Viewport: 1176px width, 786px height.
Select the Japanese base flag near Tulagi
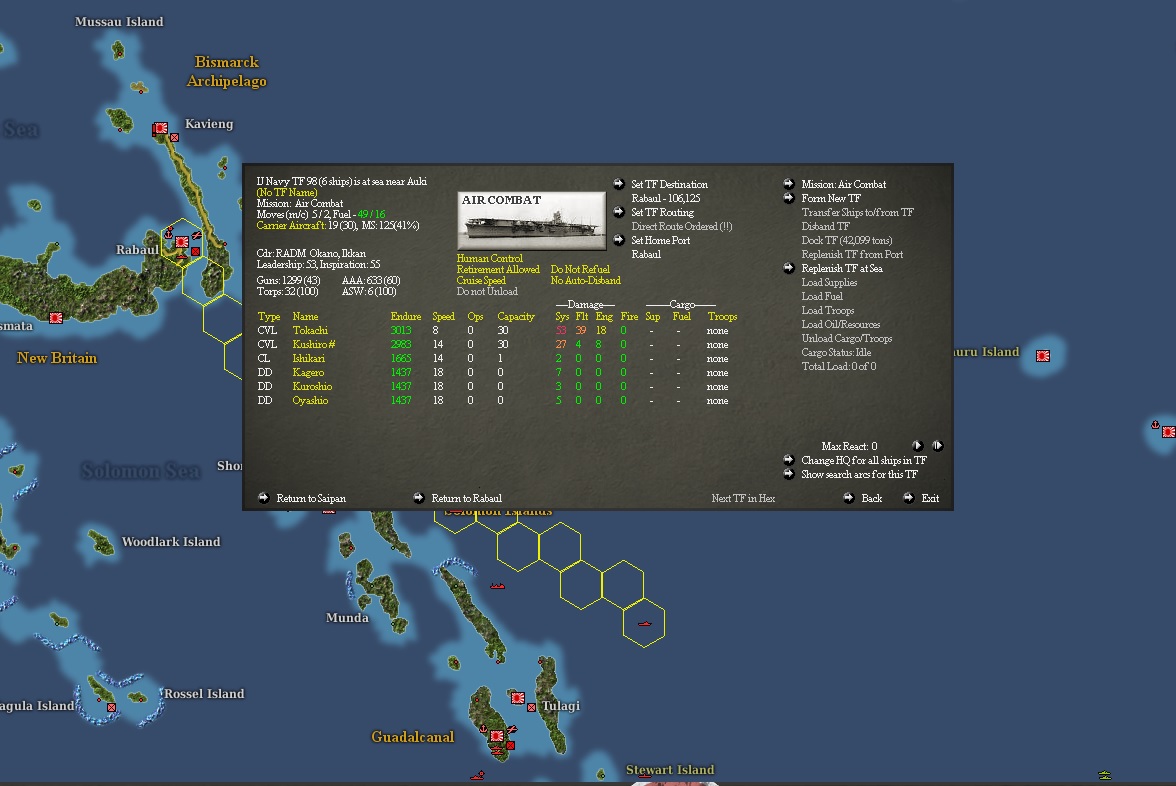[518, 698]
